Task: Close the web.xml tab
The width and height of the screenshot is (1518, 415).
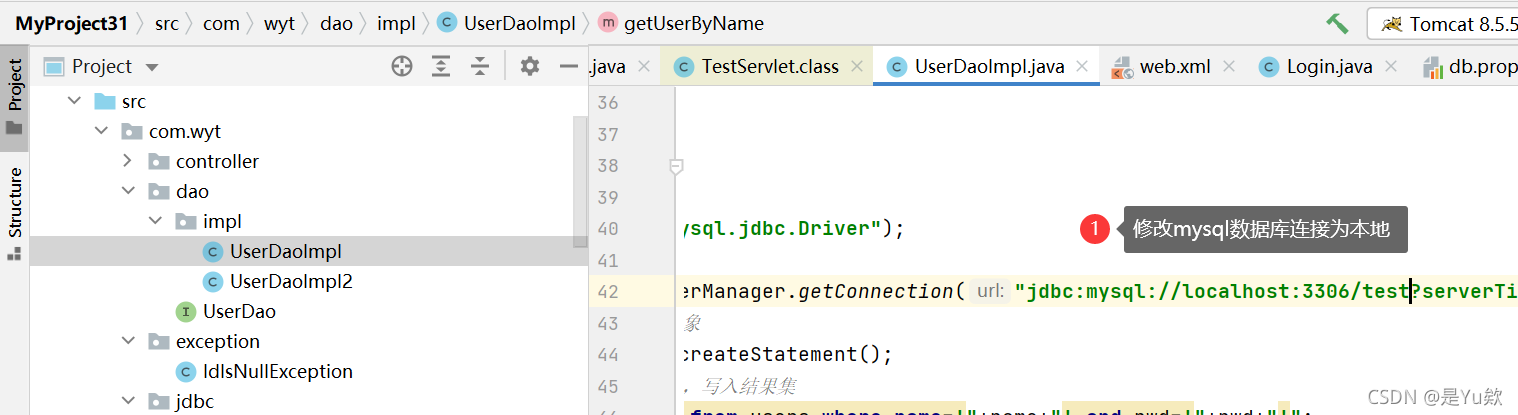Action: tap(1229, 67)
